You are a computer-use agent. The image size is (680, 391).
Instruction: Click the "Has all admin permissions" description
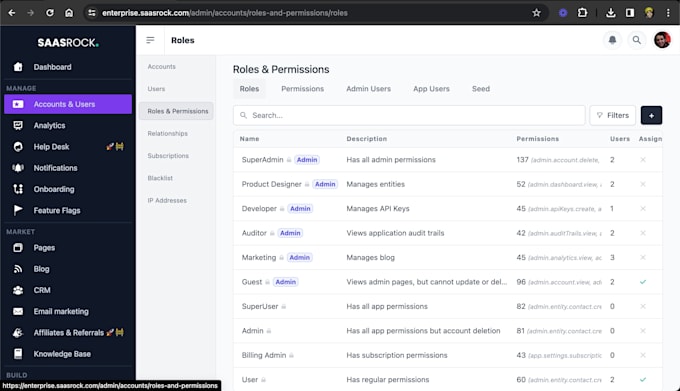click(391, 160)
